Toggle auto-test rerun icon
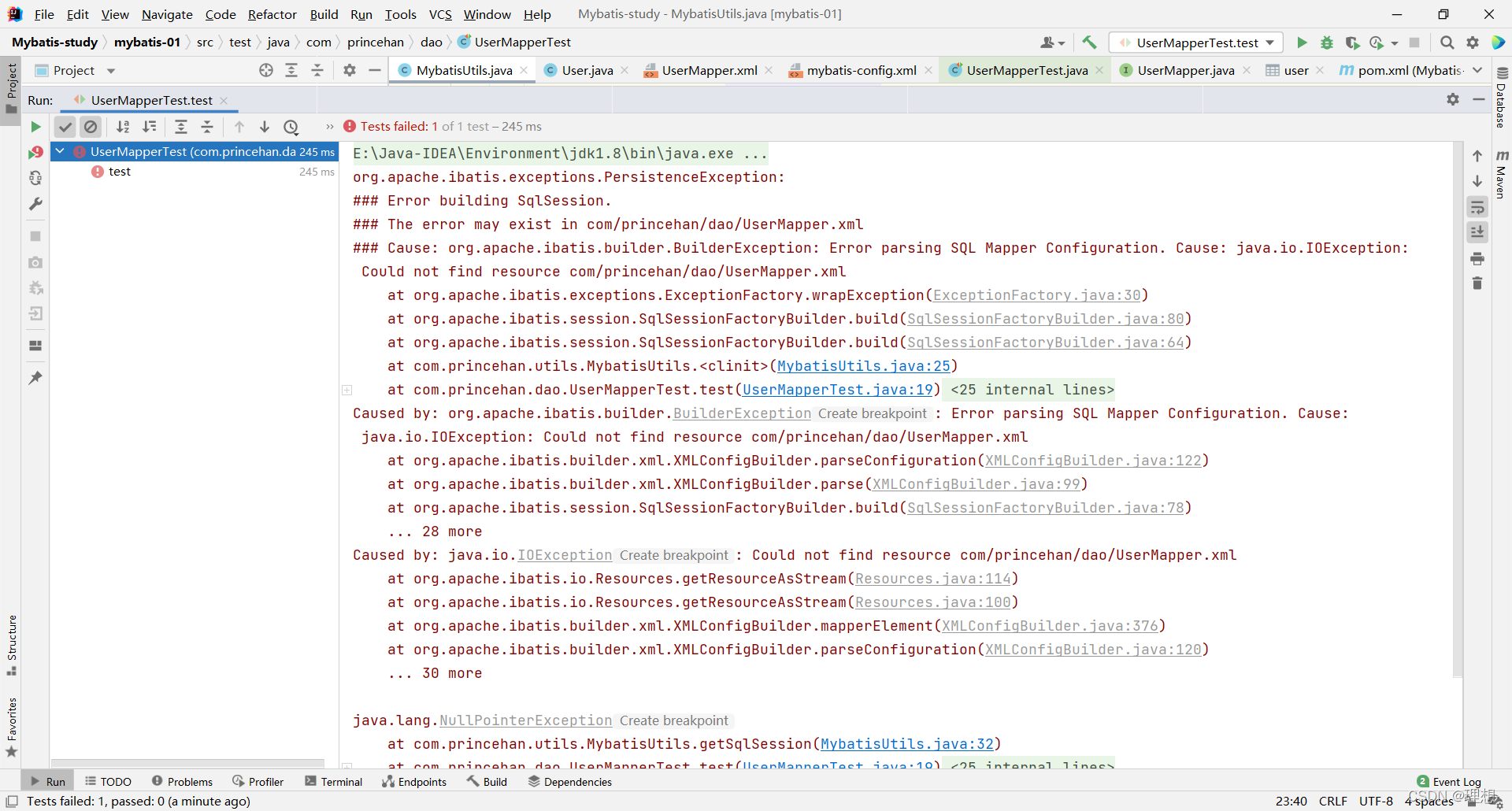The width and height of the screenshot is (1512, 811). coord(35,178)
